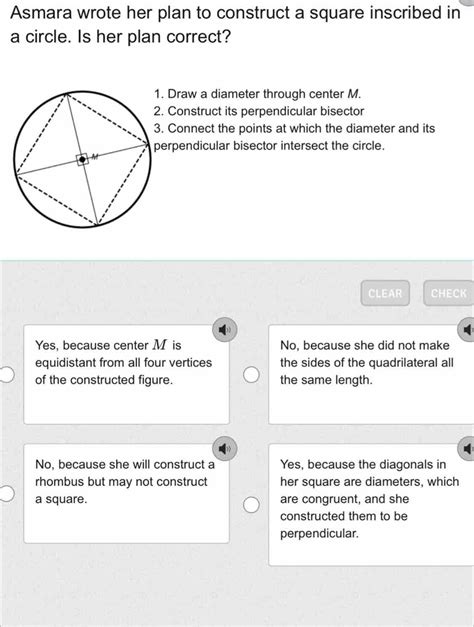Play audio for 'diagonals are diameters' answer
This screenshot has width=474, height=627.
pos(466,449)
